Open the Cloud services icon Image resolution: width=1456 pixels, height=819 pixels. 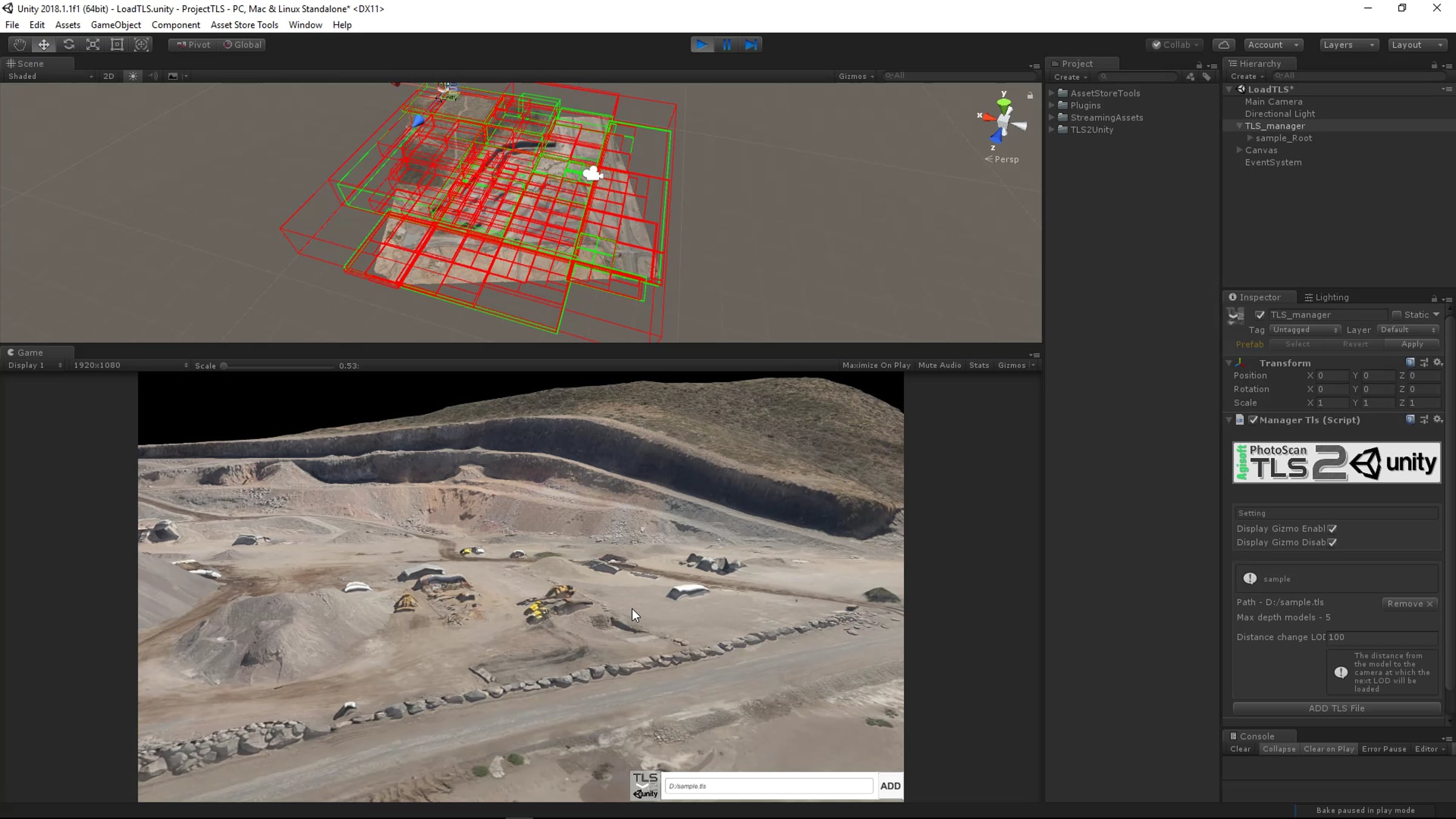(1224, 44)
